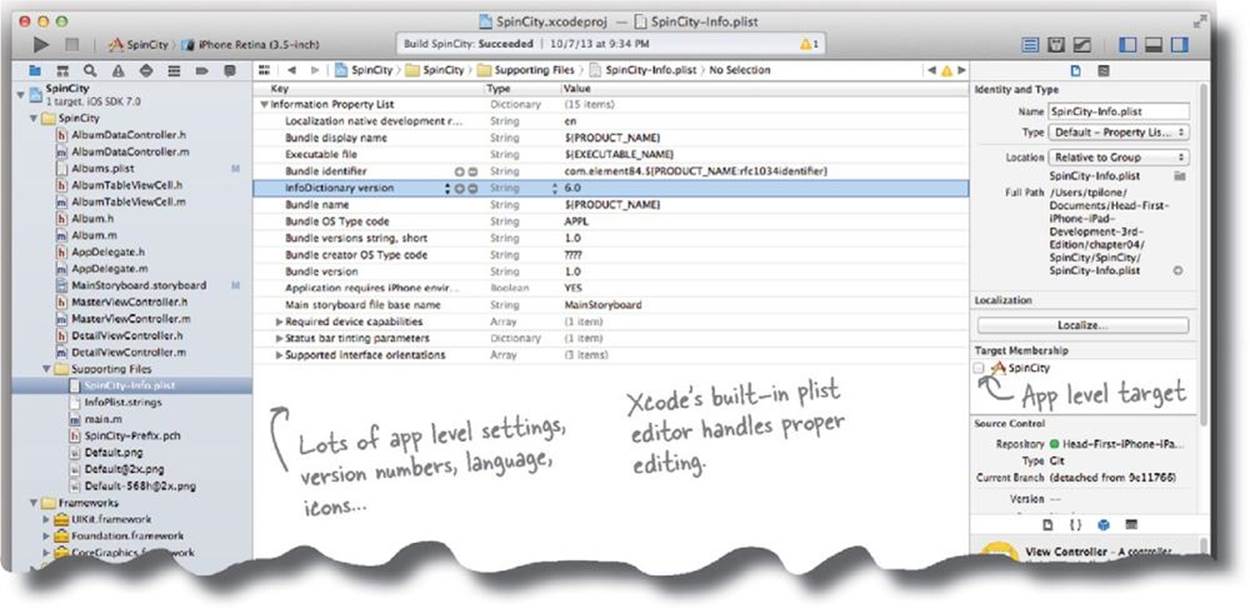Expand Supported interface orientations
Screen dimensions: 1250x608
coord(280,355)
